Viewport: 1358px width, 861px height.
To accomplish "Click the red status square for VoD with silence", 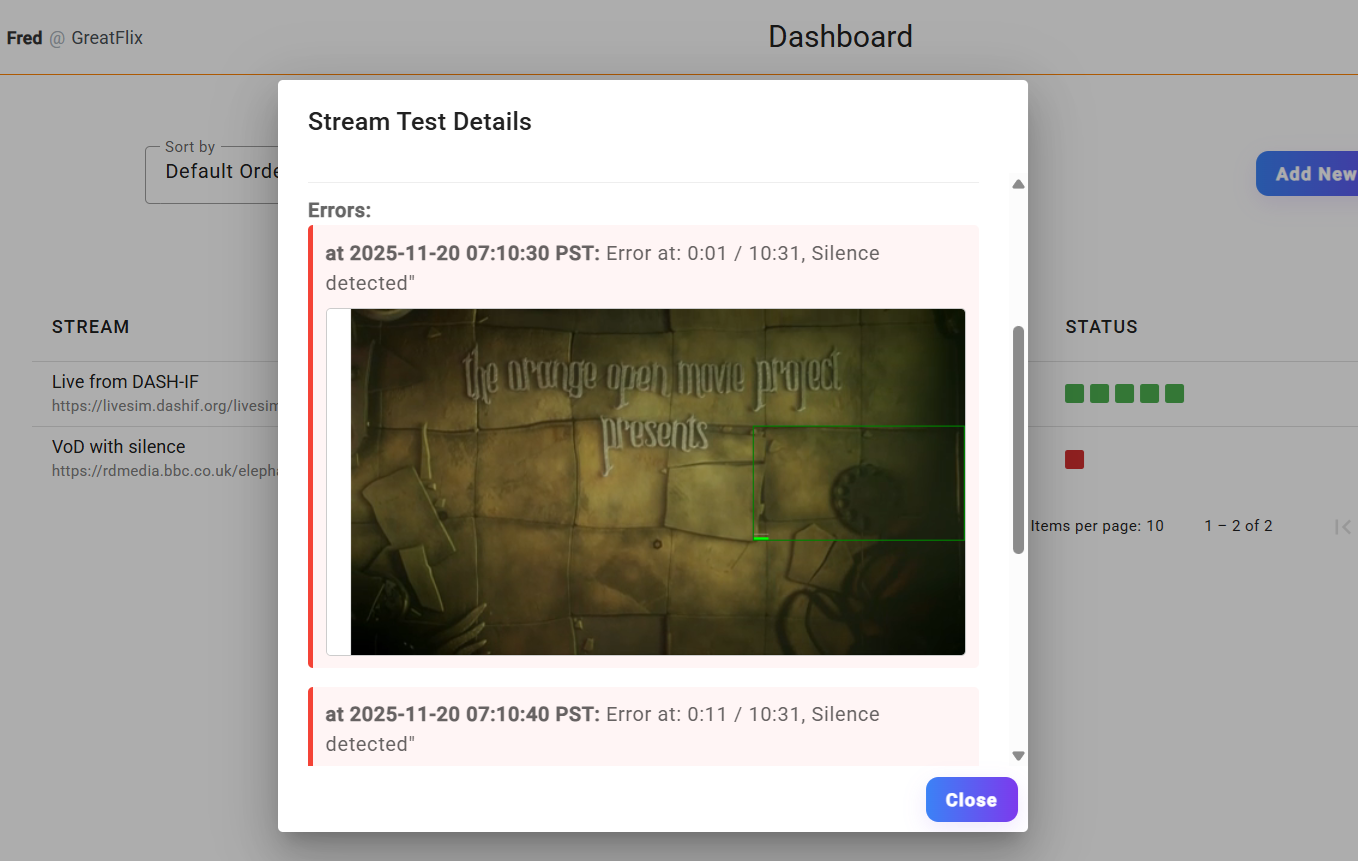I will (1073, 459).
